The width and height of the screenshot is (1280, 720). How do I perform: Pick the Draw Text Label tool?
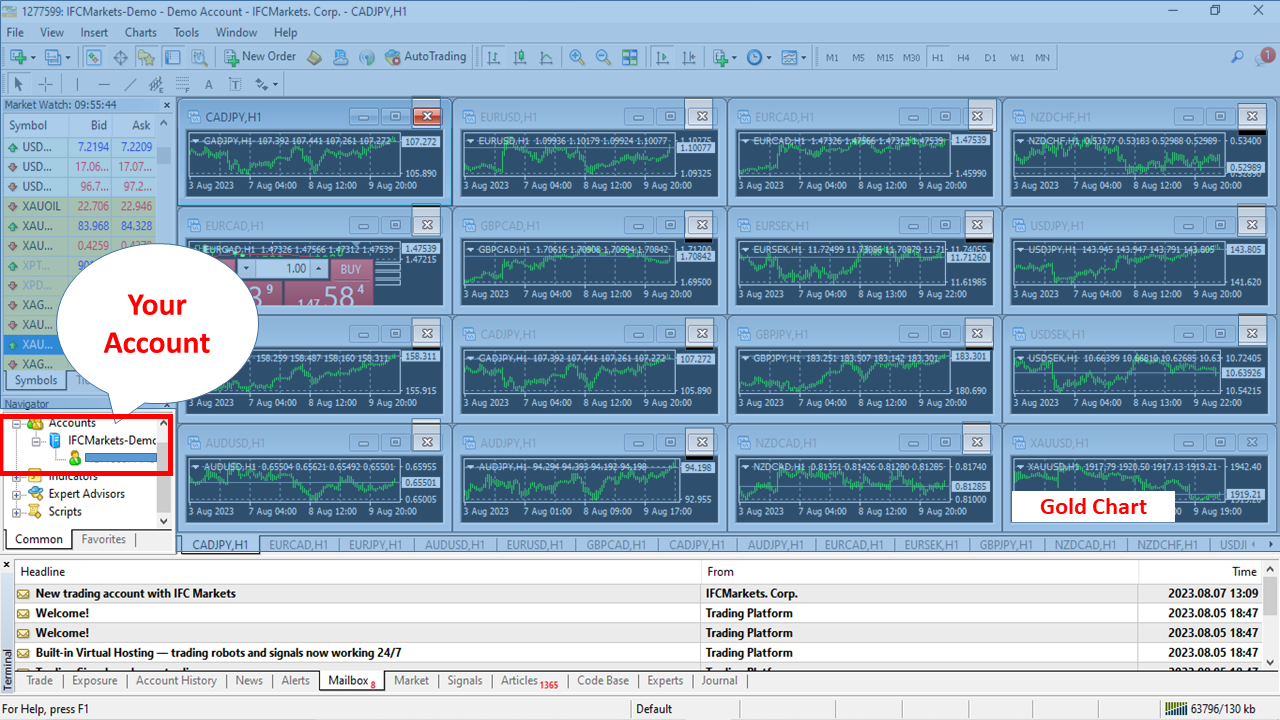point(234,84)
